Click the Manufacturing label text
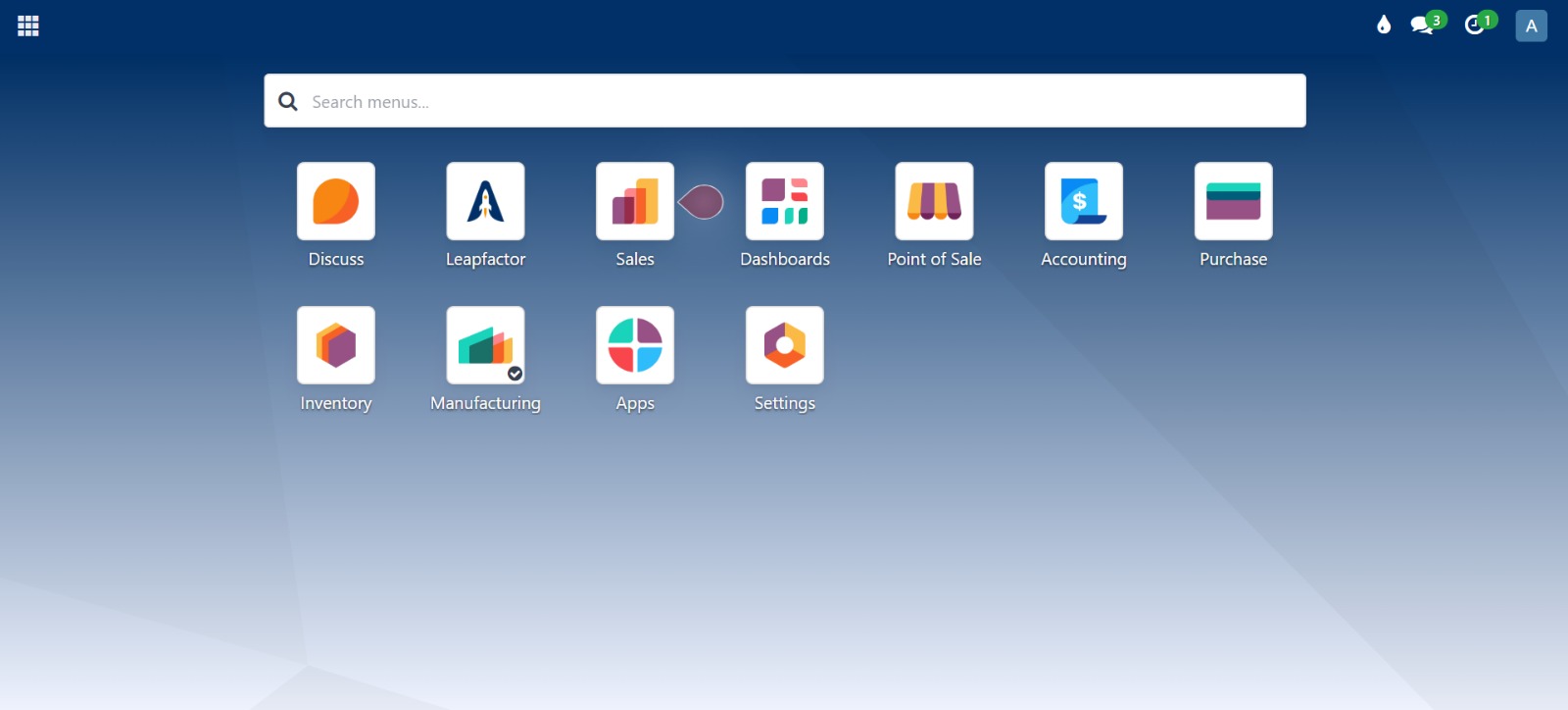The image size is (1568, 710). click(485, 403)
